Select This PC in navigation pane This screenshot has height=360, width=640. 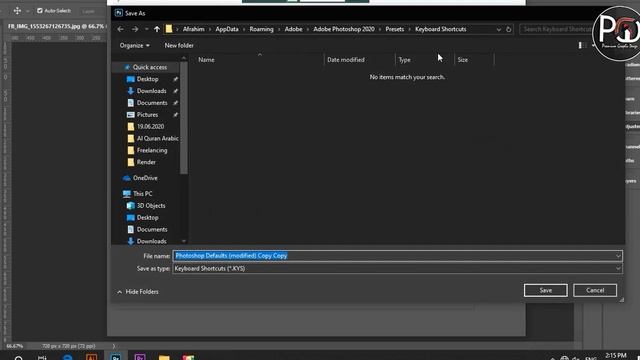pos(142,193)
